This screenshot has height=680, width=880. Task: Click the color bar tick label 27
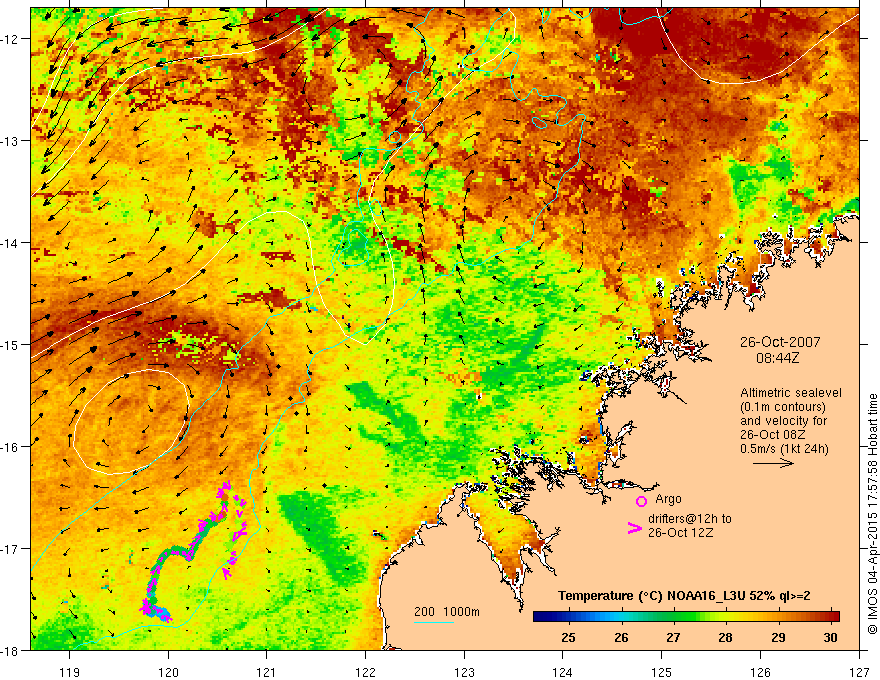[673, 637]
